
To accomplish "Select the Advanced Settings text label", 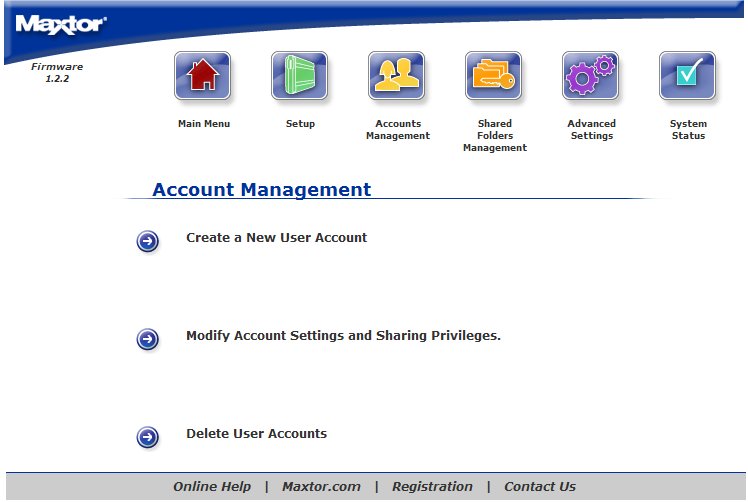I will 591,130.
